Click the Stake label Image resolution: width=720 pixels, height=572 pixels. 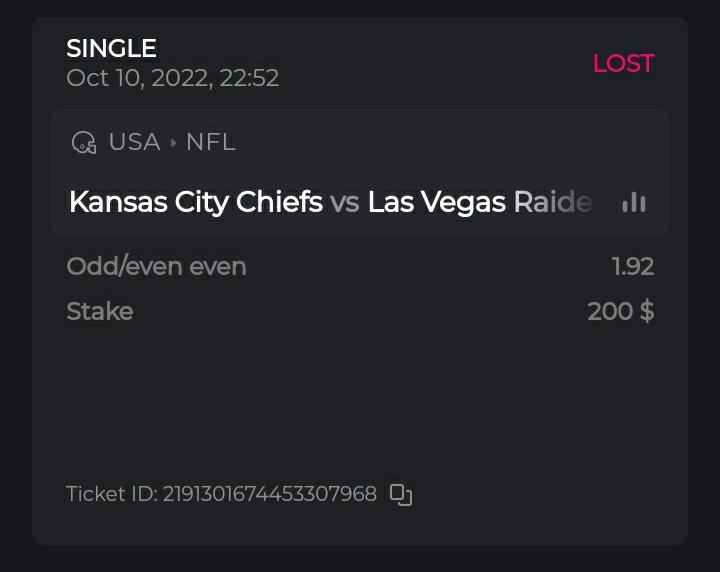(x=100, y=311)
